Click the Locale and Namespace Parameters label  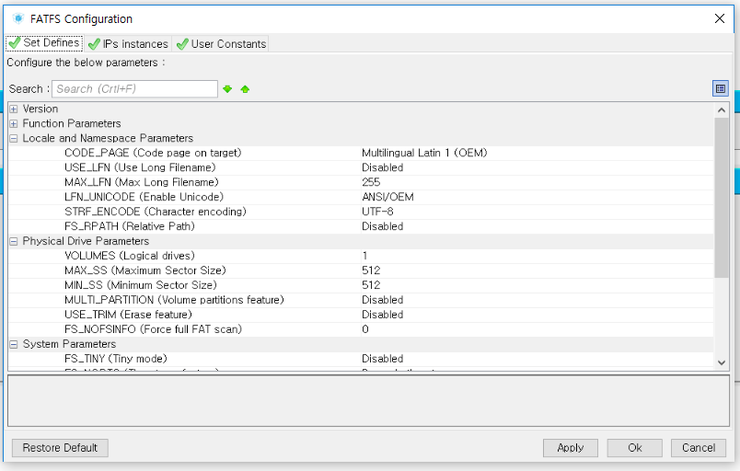108,138
